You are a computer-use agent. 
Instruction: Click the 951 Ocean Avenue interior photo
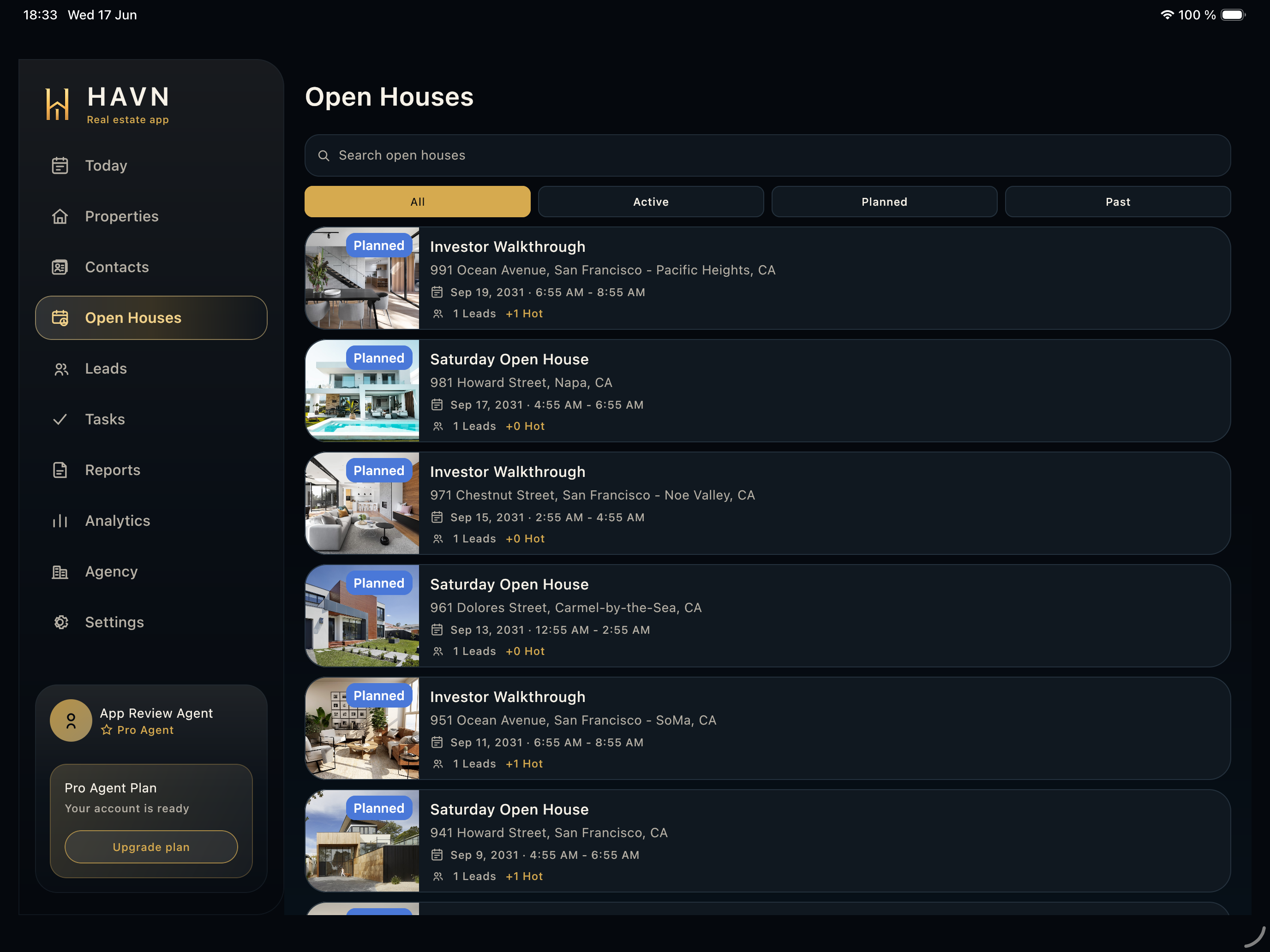point(362,728)
